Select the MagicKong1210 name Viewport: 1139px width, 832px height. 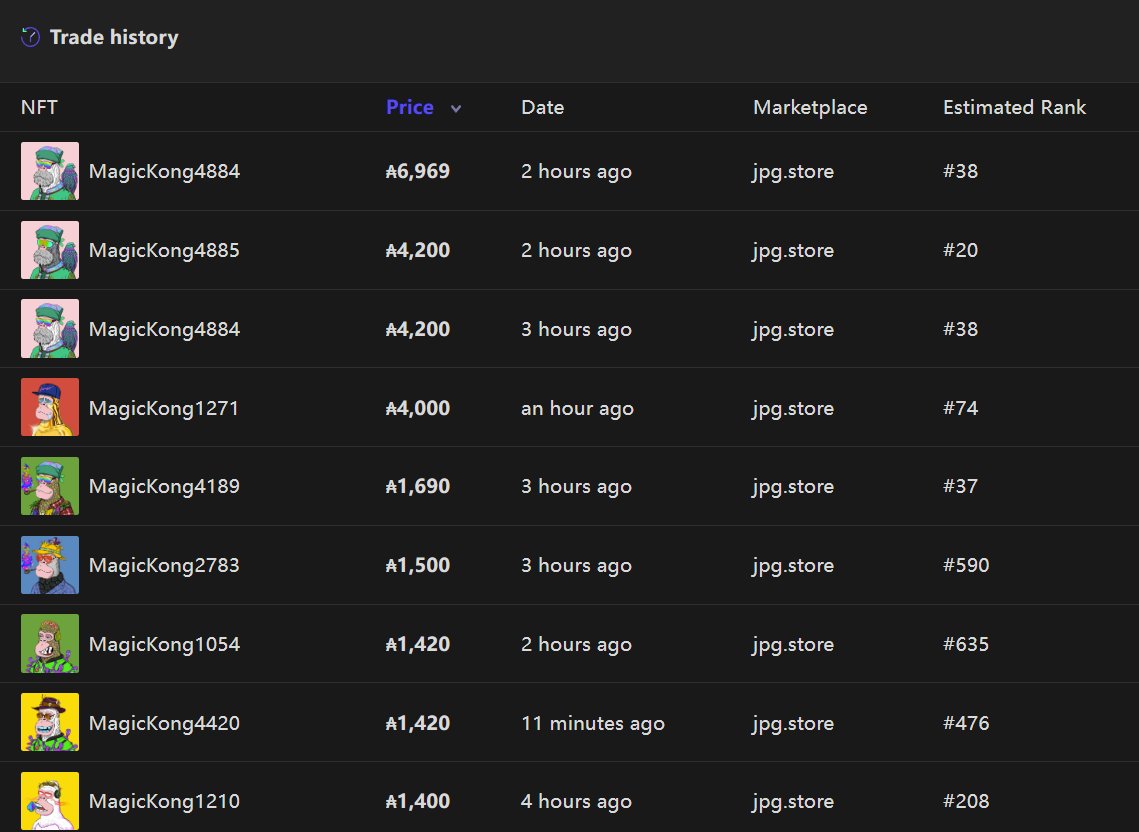tap(164, 801)
